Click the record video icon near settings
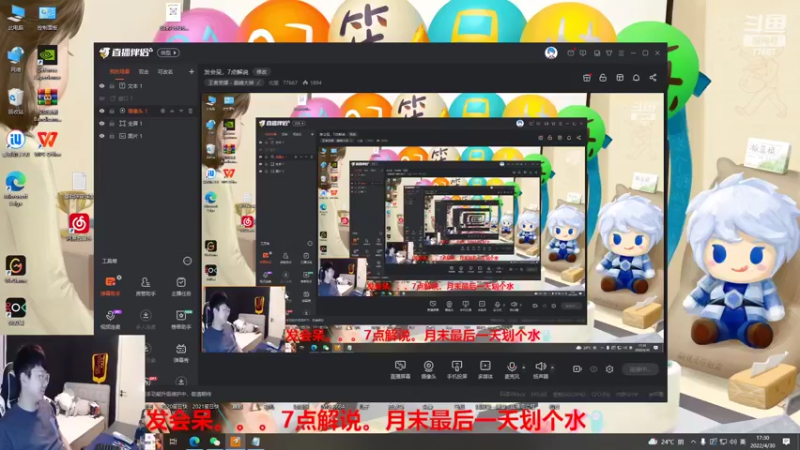Image resolution: width=800 pixels, height=450 pixels. [x=577, y=369]
